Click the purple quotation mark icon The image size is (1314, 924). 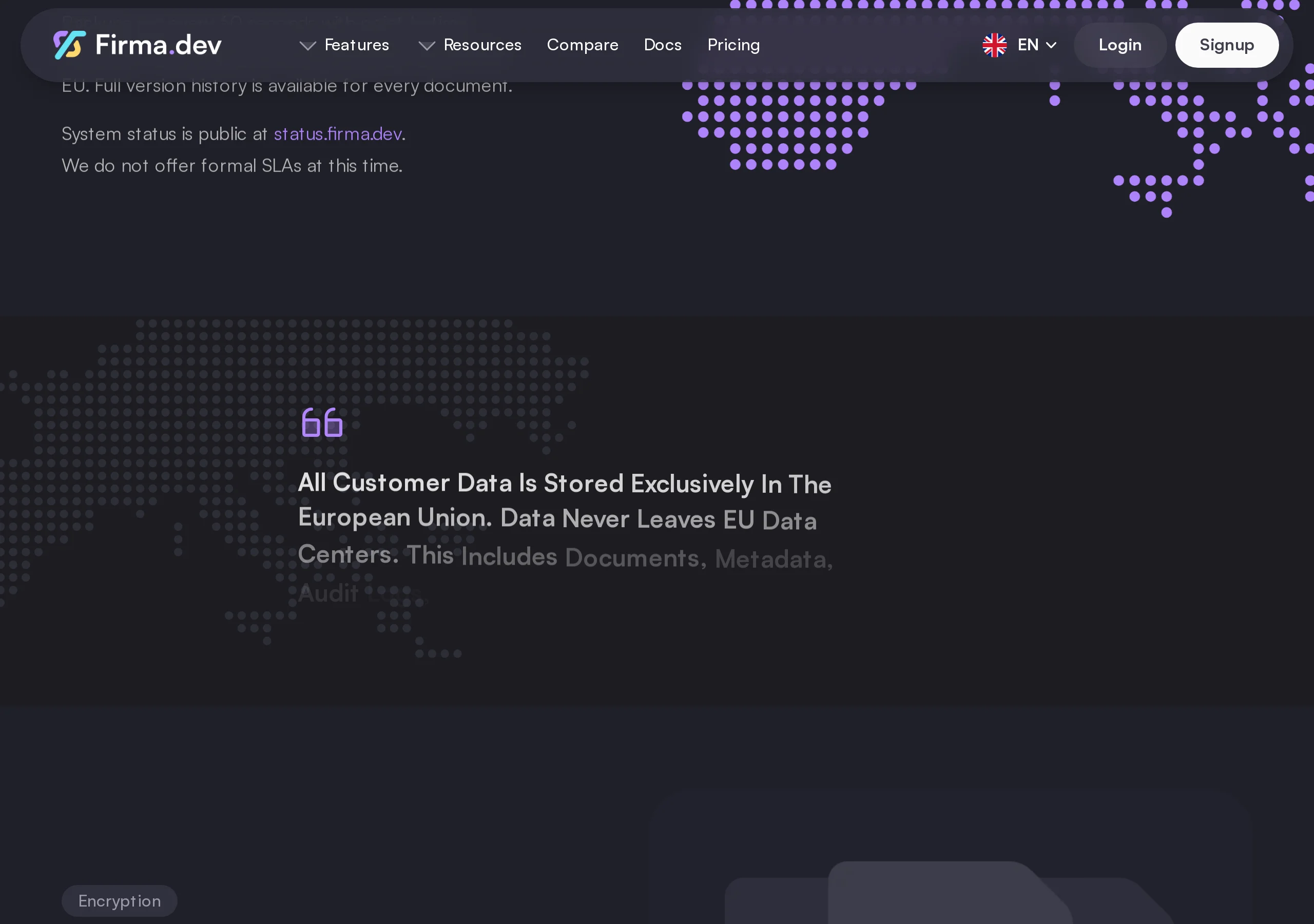click(322, 422)
